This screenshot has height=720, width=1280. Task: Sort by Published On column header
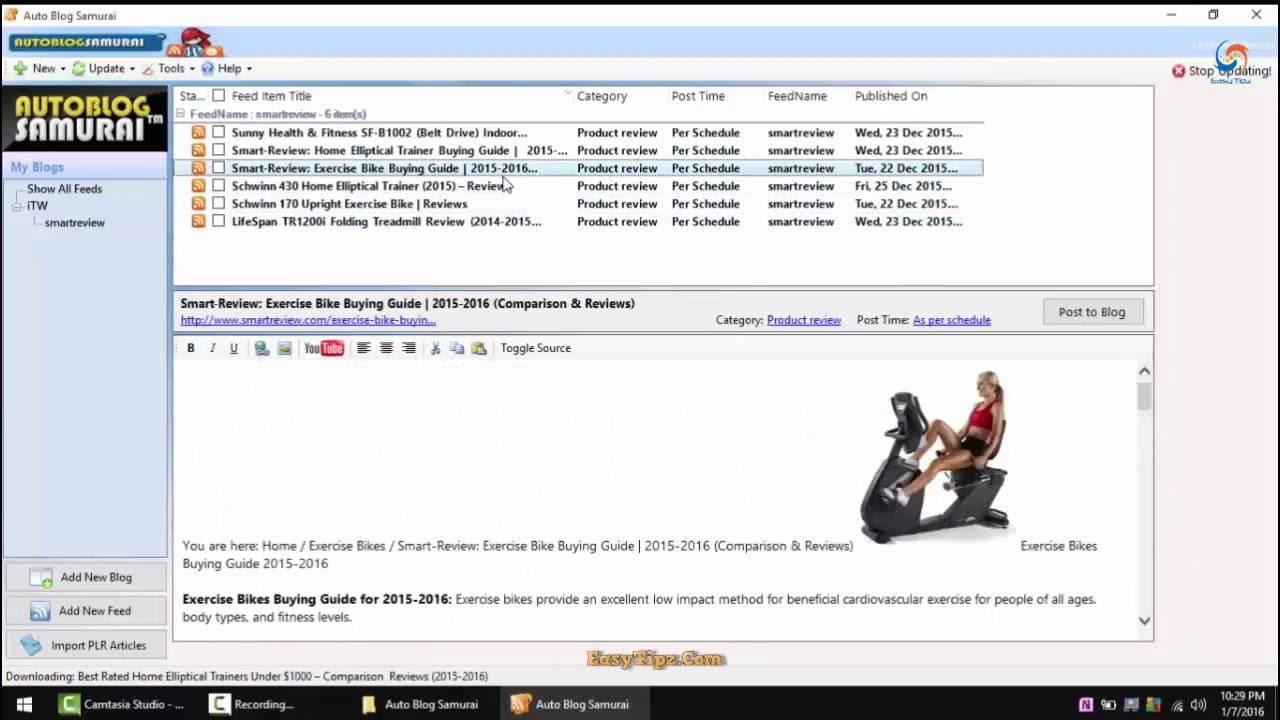tap(891, 96)
